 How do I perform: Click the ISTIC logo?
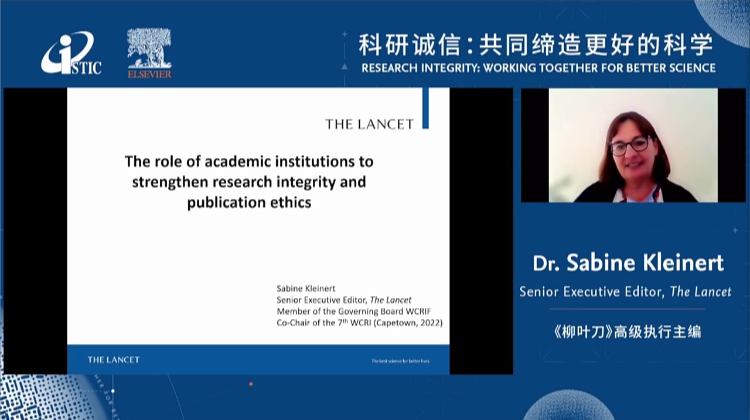click(x=71, y=53)
